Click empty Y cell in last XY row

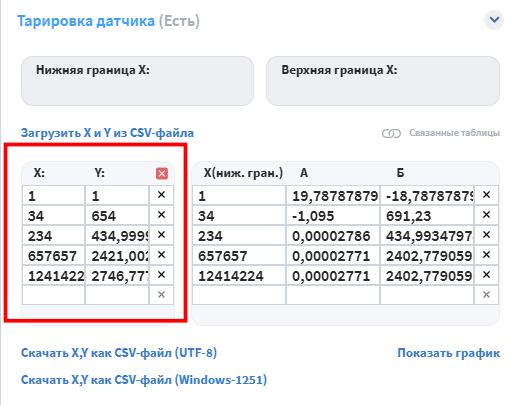pyautogui.click(x=117, y=295)
